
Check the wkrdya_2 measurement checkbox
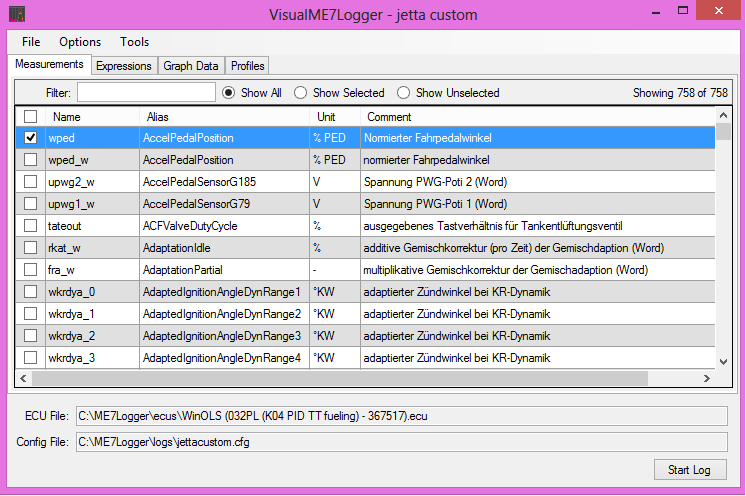30,336
